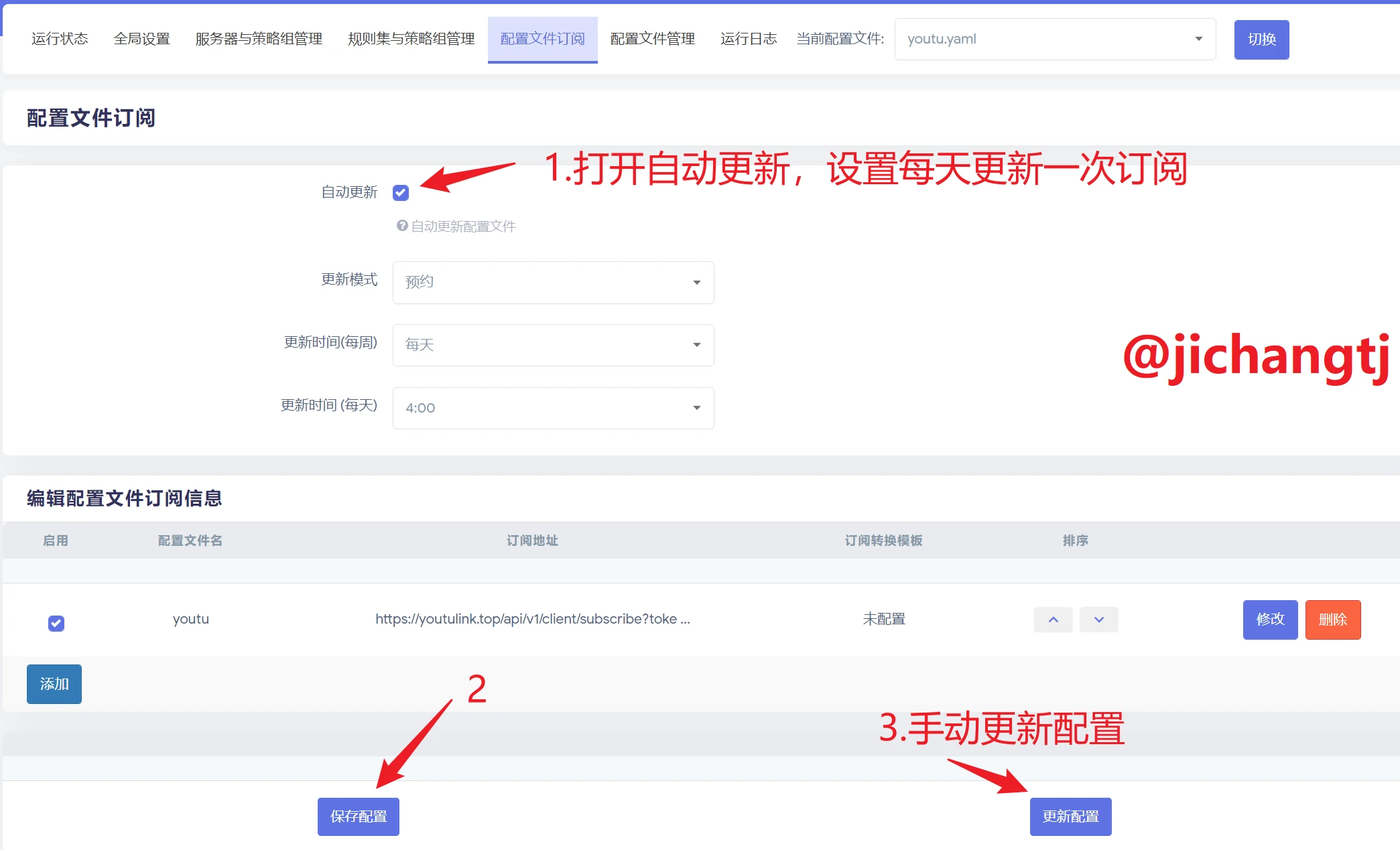This screenshot has width=1400, height=850.
Task: Click the 切换 button
Action: point(1261,40)
